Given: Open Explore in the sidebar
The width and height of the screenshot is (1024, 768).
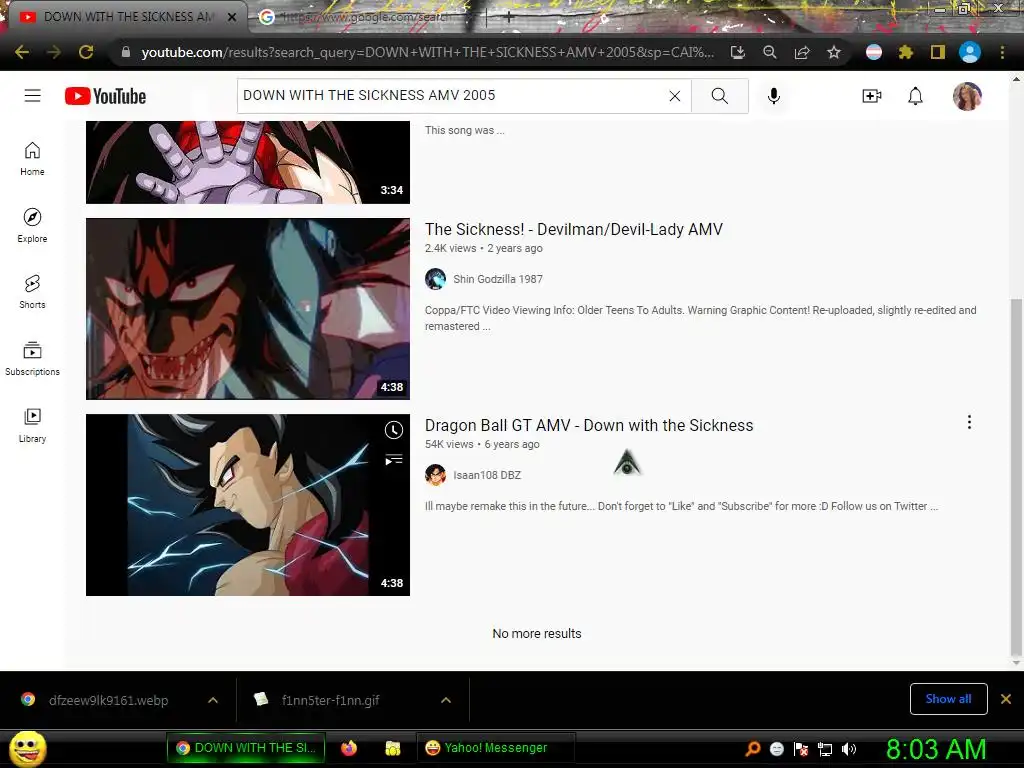Looking at the screenshot, I should 32,225.
